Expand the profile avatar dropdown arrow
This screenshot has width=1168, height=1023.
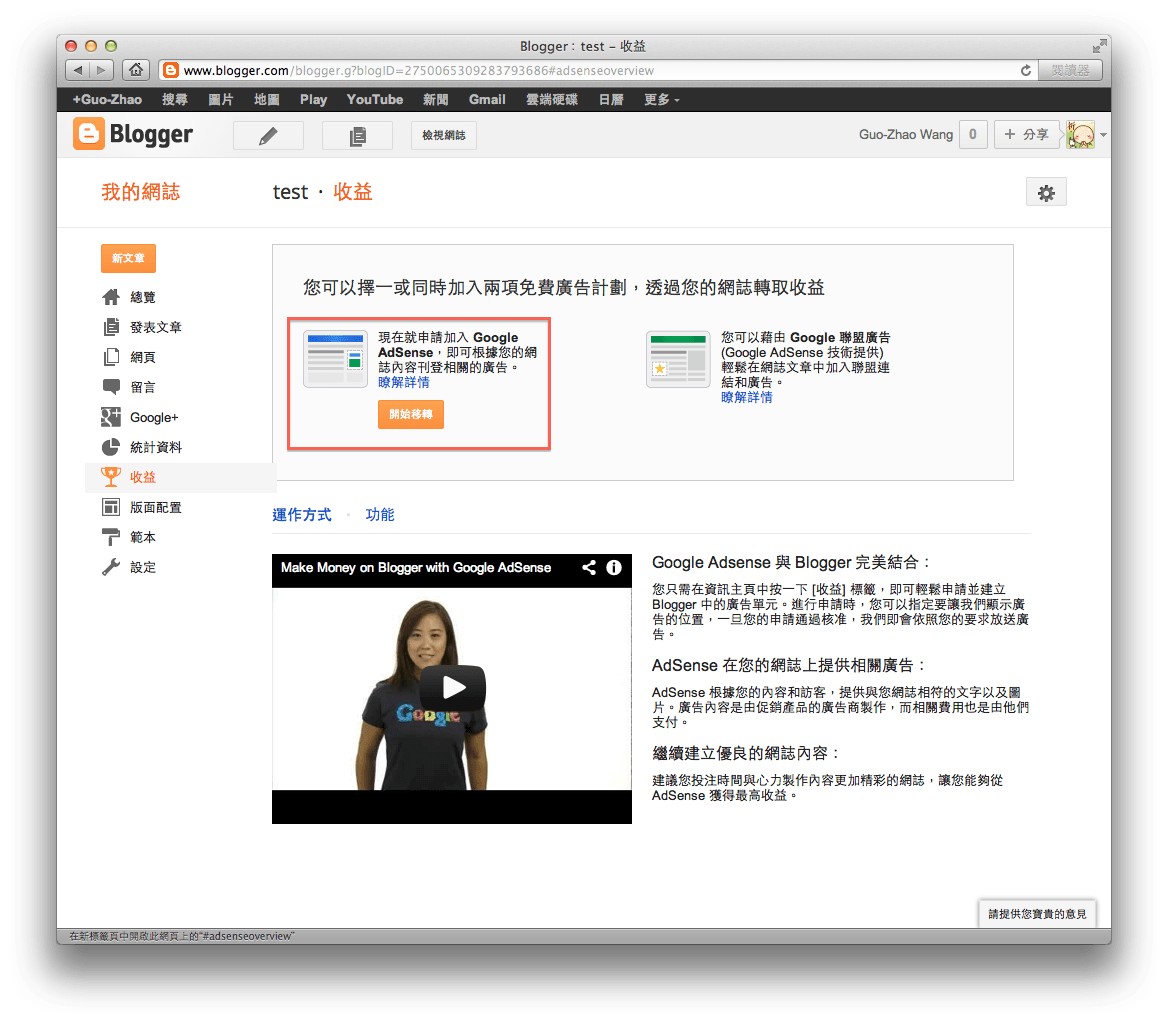[1103, 134]
